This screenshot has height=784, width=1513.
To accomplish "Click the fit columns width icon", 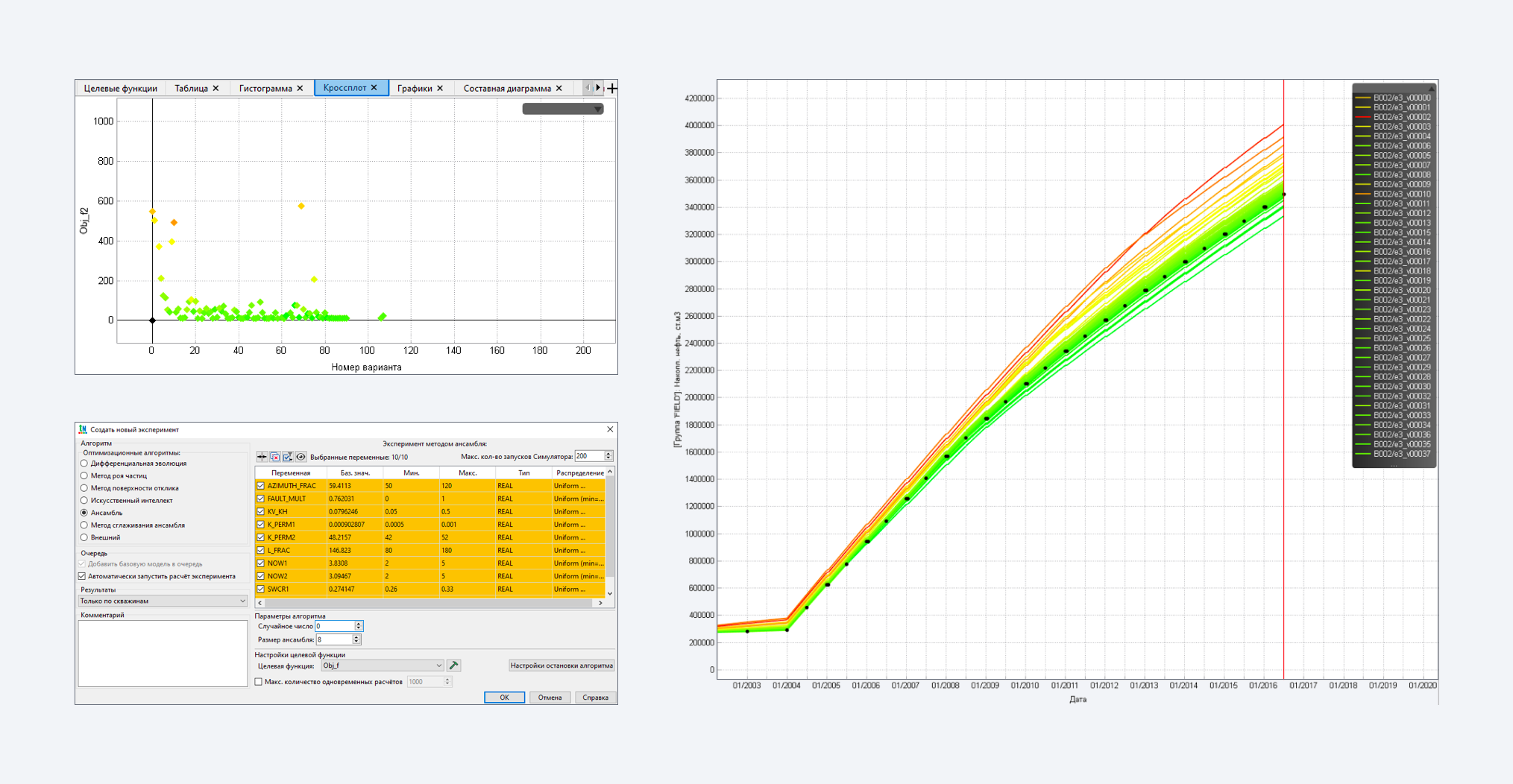I will tap(262, 457).
